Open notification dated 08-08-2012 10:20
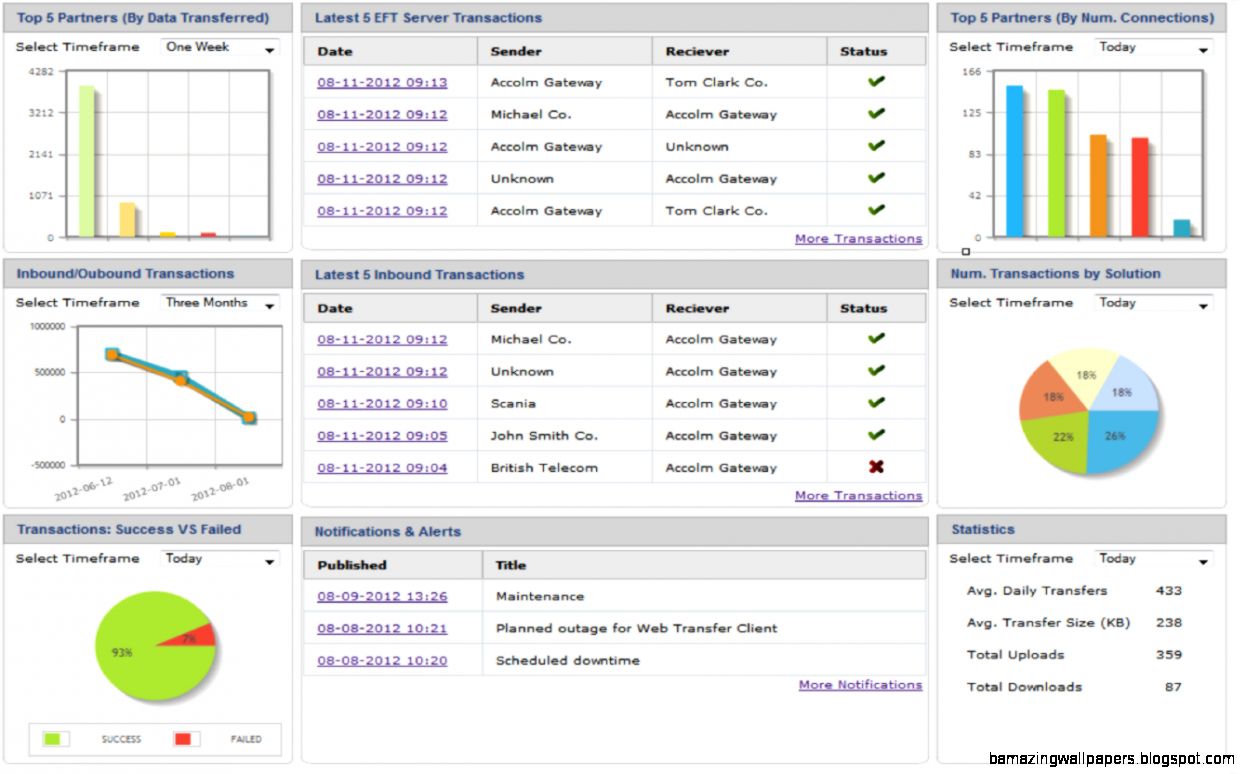Viewport: 1246px width, 774px height. [382, 661]
